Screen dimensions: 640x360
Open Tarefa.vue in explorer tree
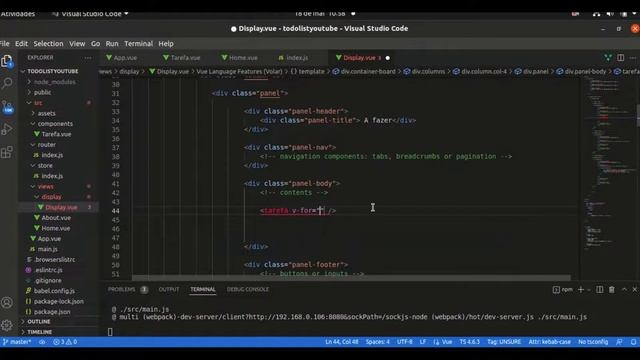click(56, 134)
